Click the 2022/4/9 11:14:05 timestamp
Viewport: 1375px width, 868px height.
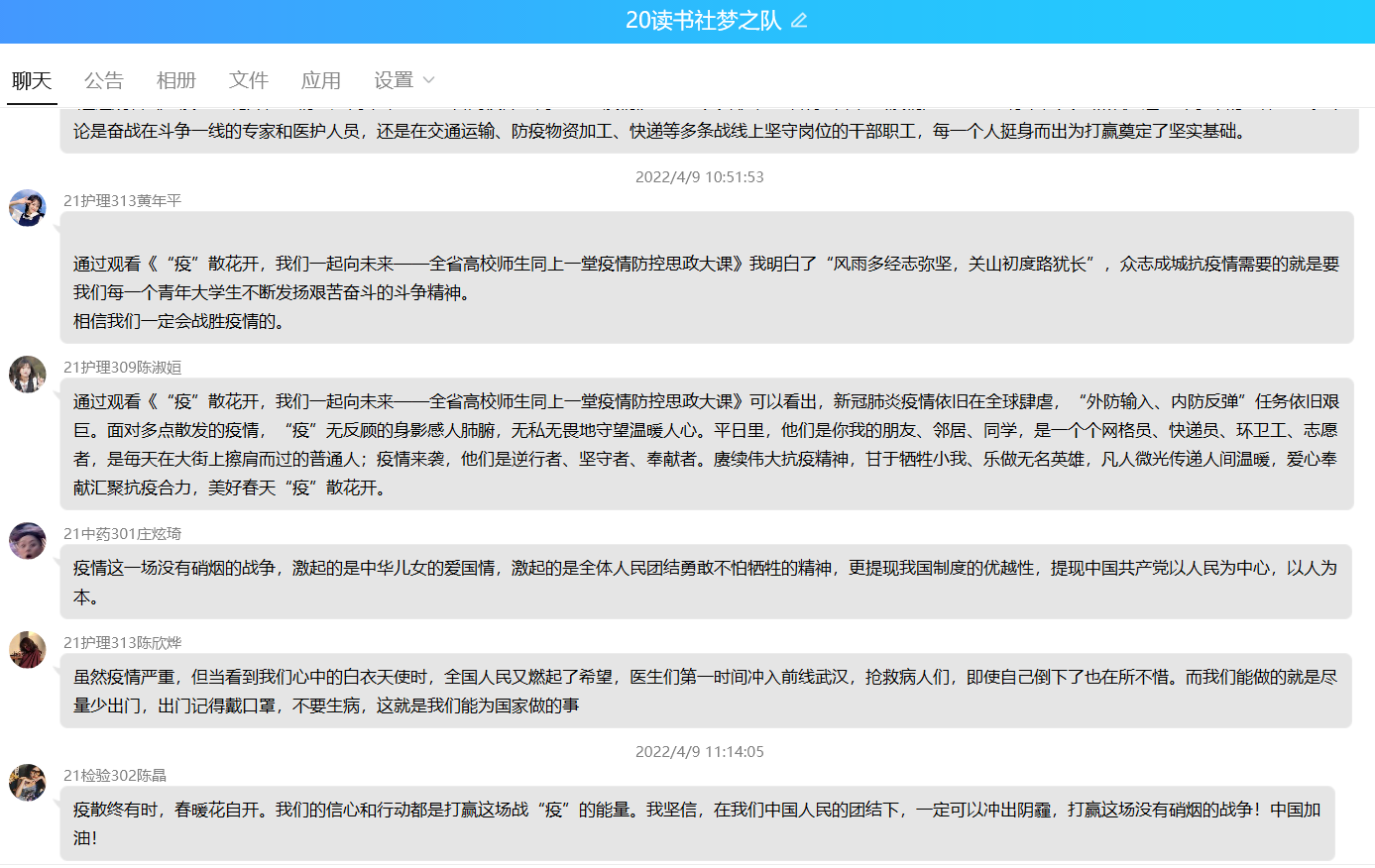coord(700,752)
